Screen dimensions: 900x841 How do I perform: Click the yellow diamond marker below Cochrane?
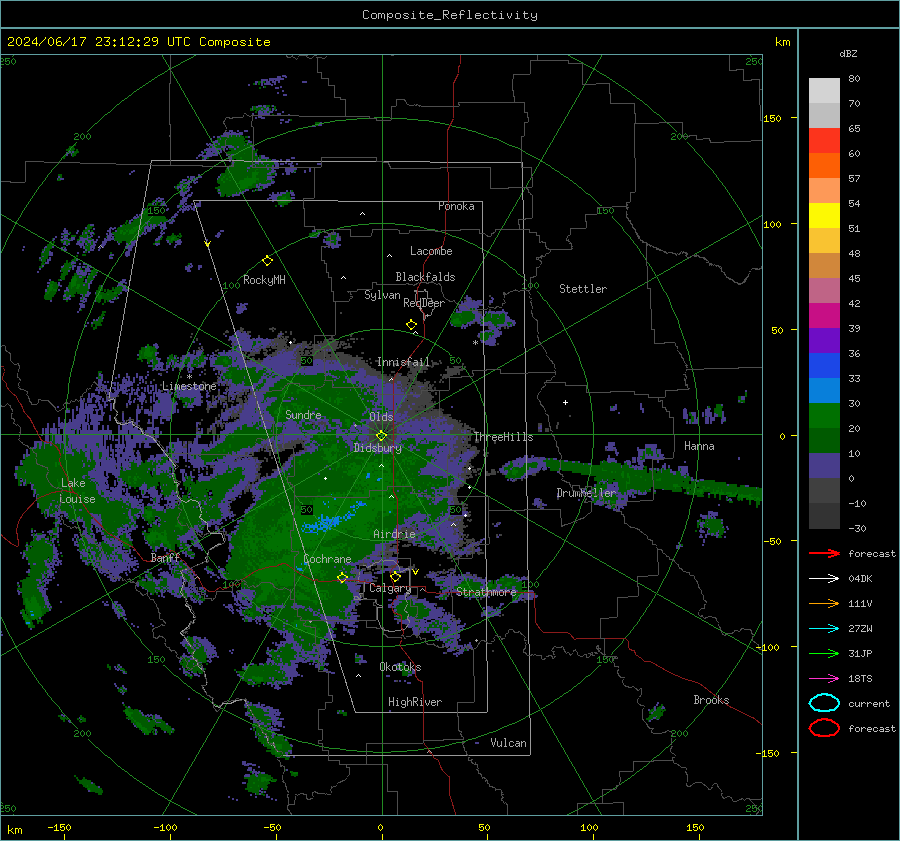(342, 577)
